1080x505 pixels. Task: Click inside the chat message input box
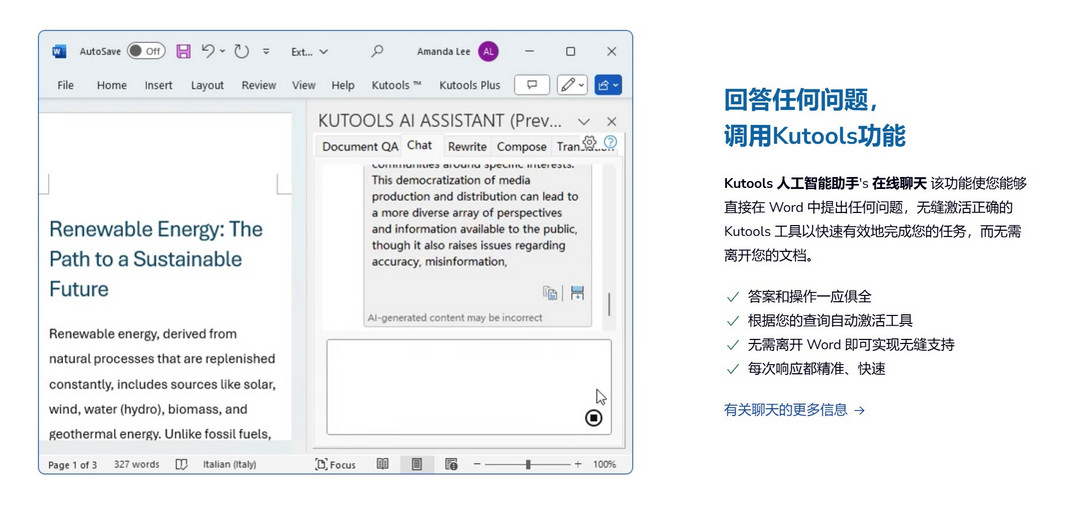tap(468, 387)
